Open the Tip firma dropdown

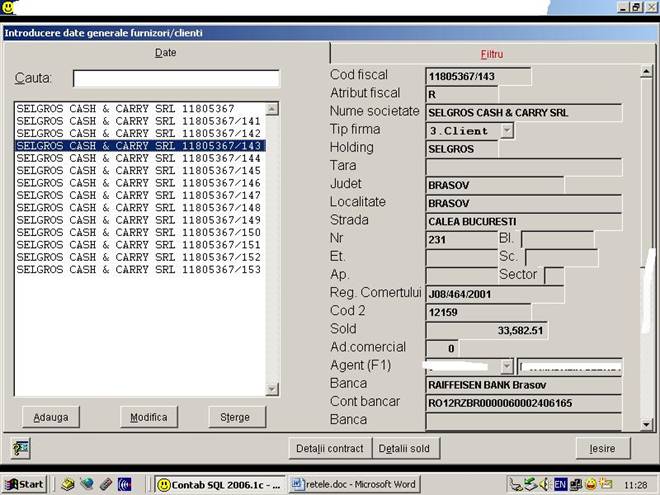(507, 131)
